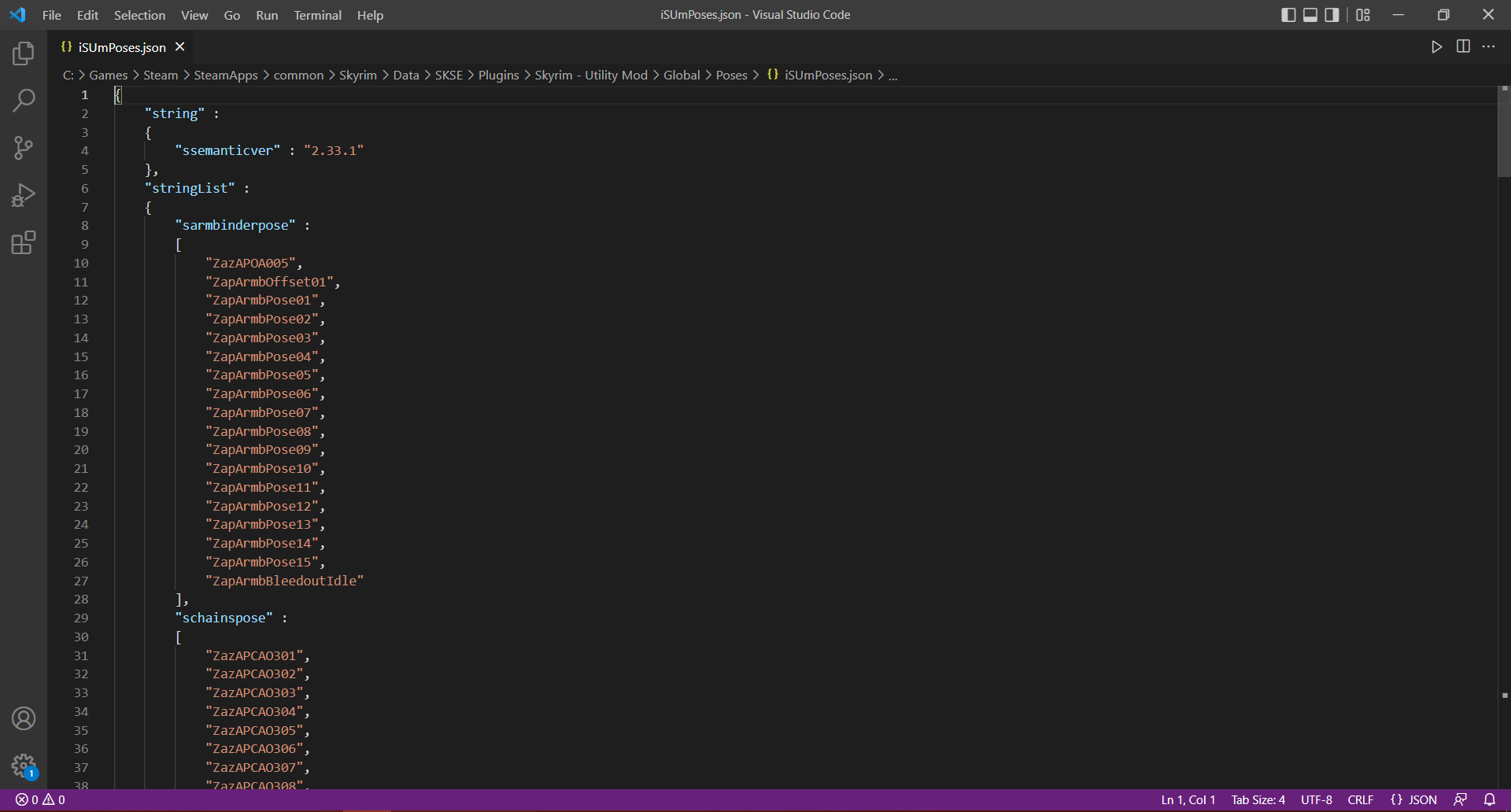Click the Poses breadcrumb segment
This screenshot has width=1511, height=812.
point(732,76)
